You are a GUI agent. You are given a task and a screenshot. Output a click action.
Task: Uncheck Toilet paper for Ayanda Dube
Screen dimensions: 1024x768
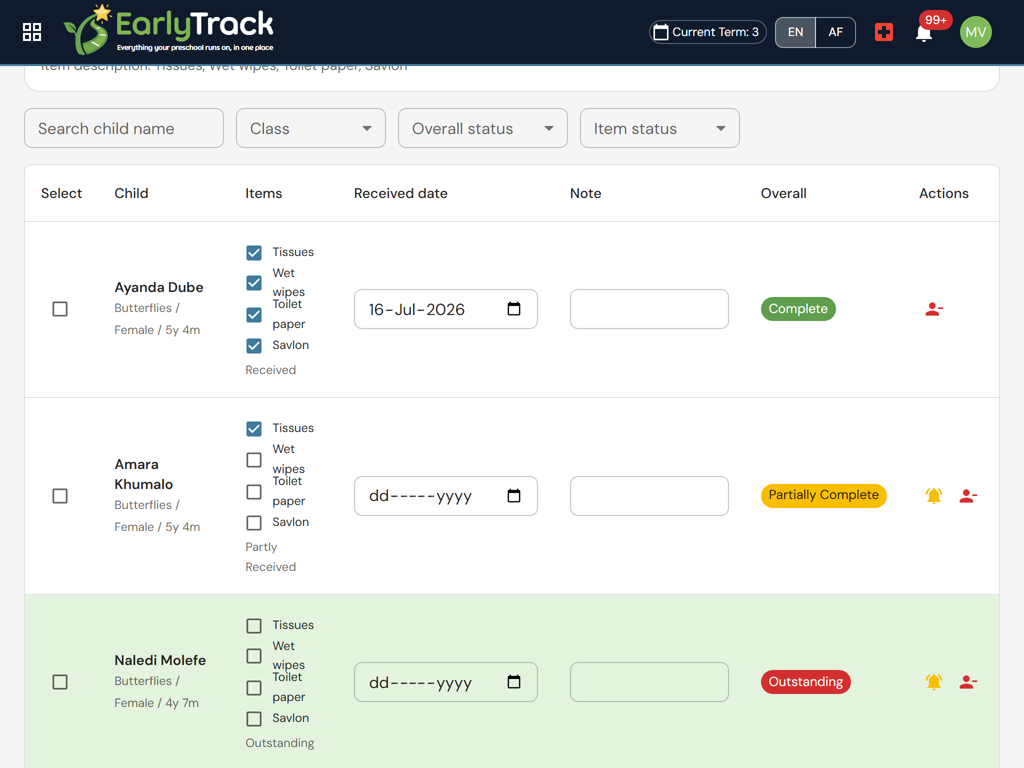pos(254,315)
